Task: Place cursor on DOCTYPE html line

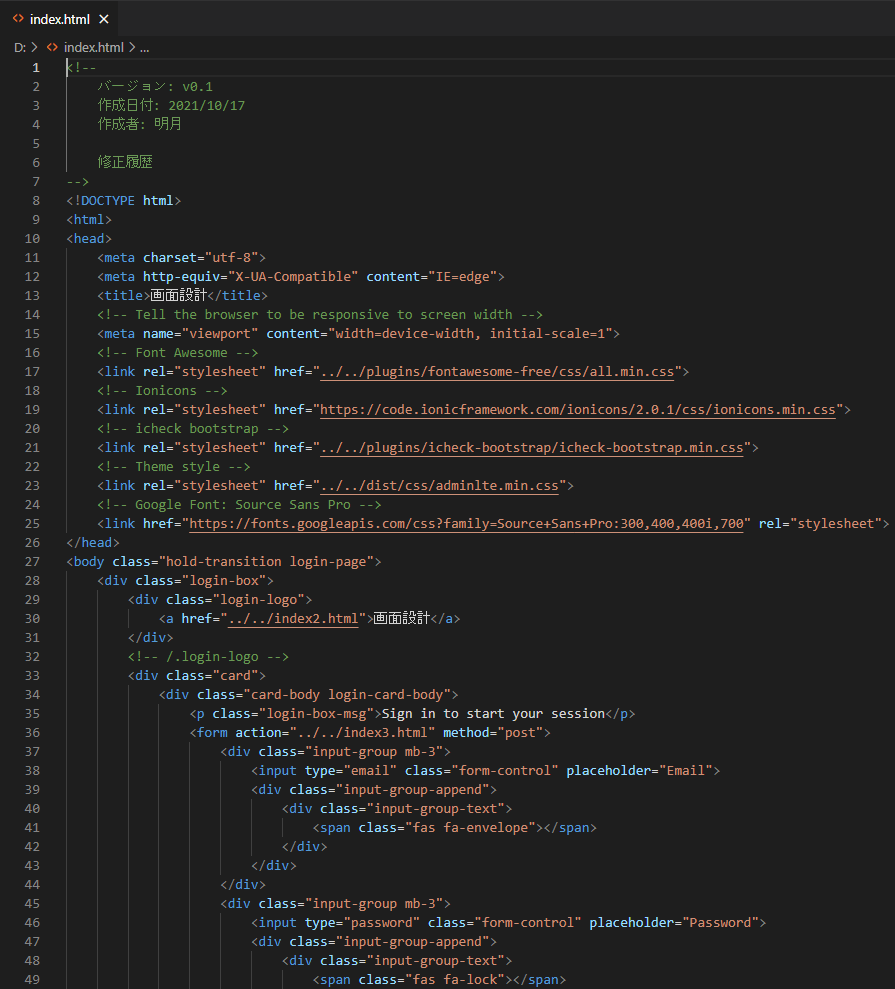Action: point(124,201)
